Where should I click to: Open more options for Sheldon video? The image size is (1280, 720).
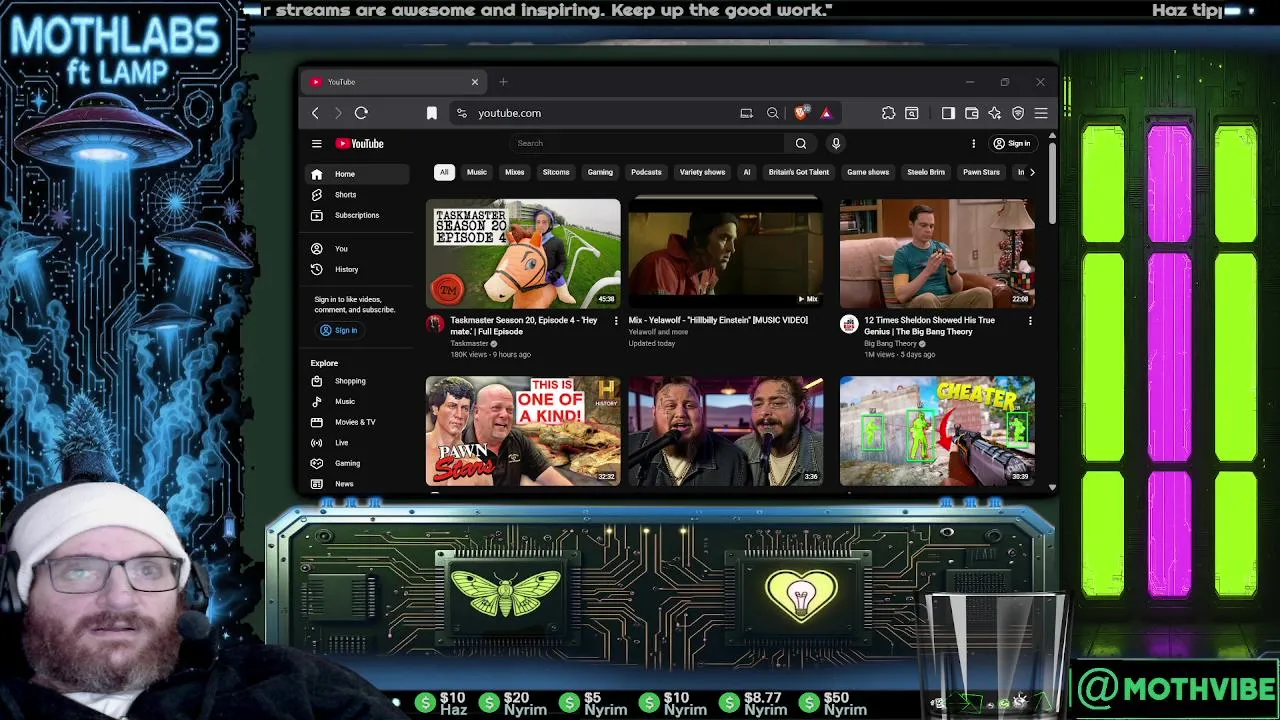coord(1030,321)
